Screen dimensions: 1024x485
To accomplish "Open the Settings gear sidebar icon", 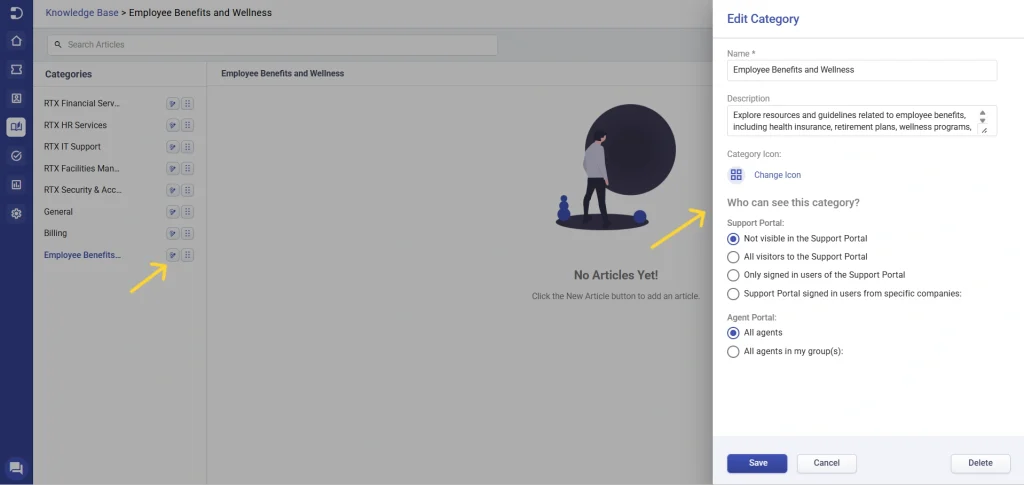I will pos(16,213).
